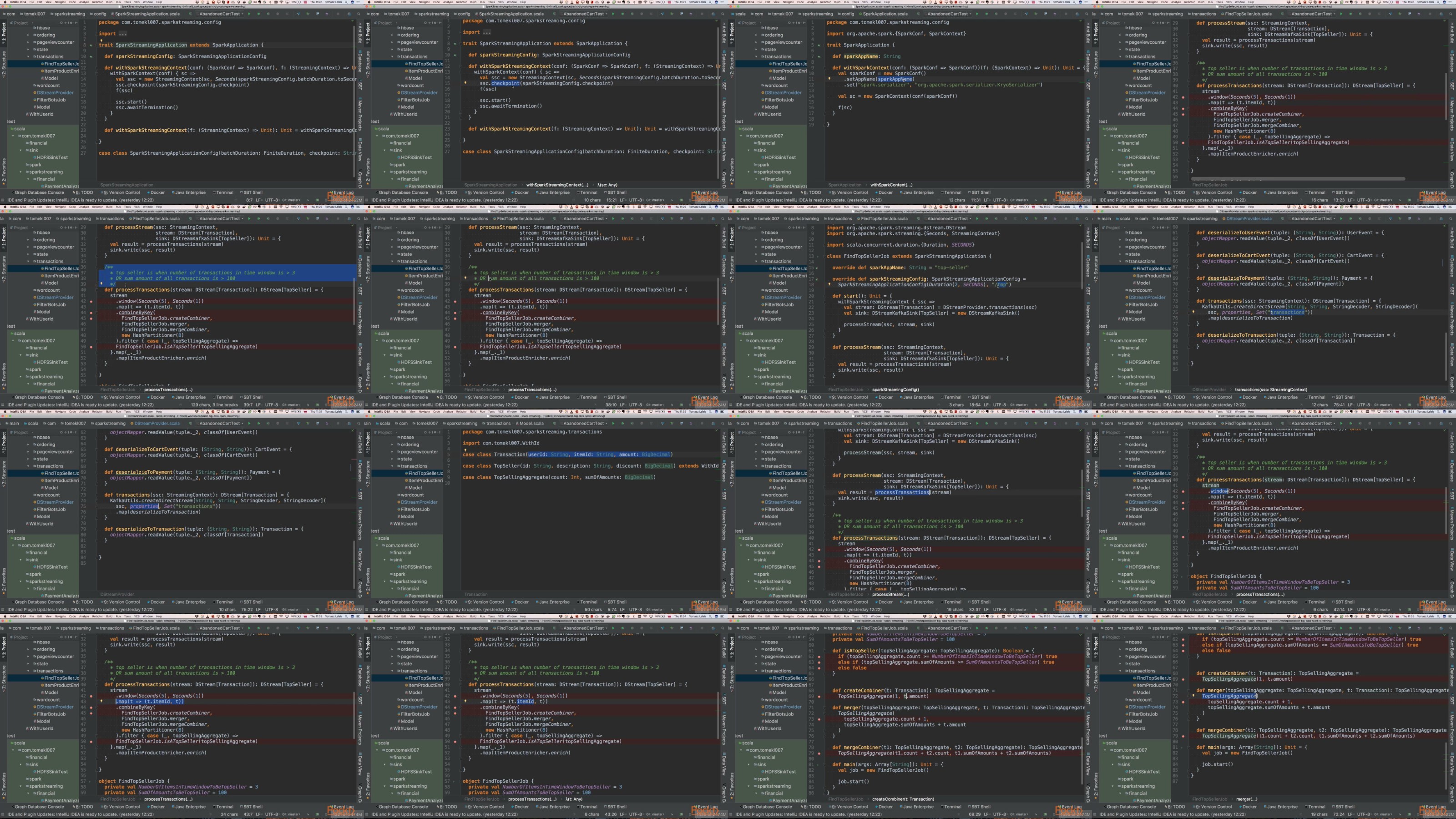This screenshot has height=819, width=1456.
Task: Click Run button in SparkApplication.scala window
Action: point(977,14)
